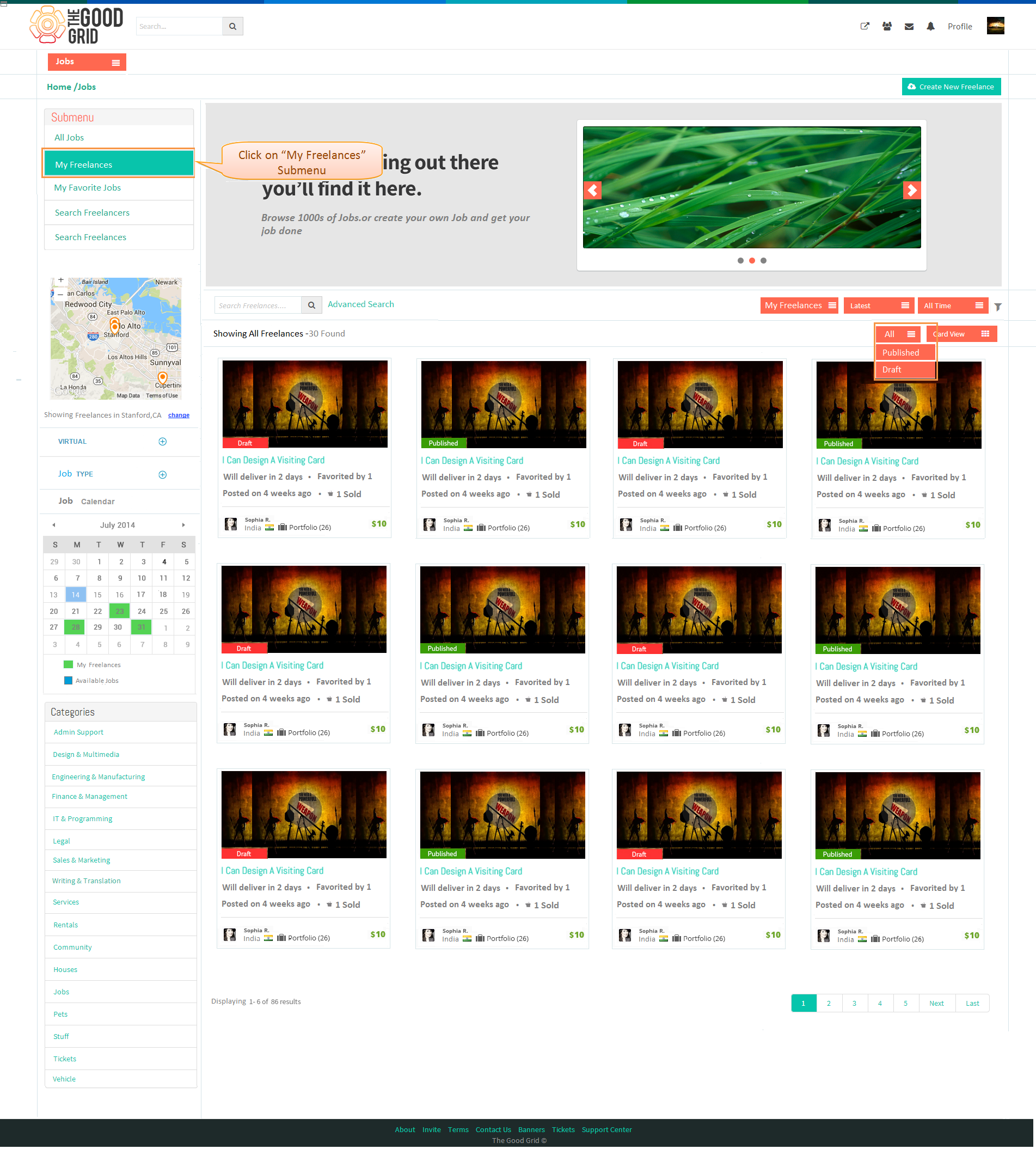Open the Latest sort dropdown
Image resolution: width=1036 pixels, height=1149 pixels.
pyautogui.click(x=879, y=305)
